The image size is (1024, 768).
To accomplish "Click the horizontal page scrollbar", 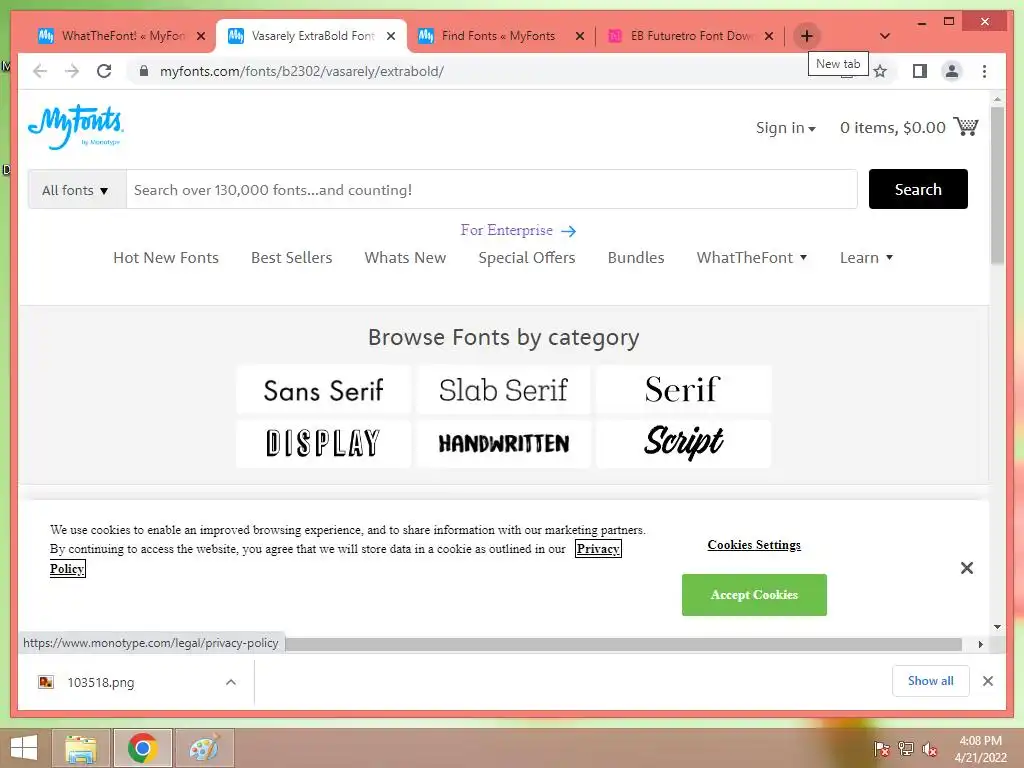I will (623, 645).
